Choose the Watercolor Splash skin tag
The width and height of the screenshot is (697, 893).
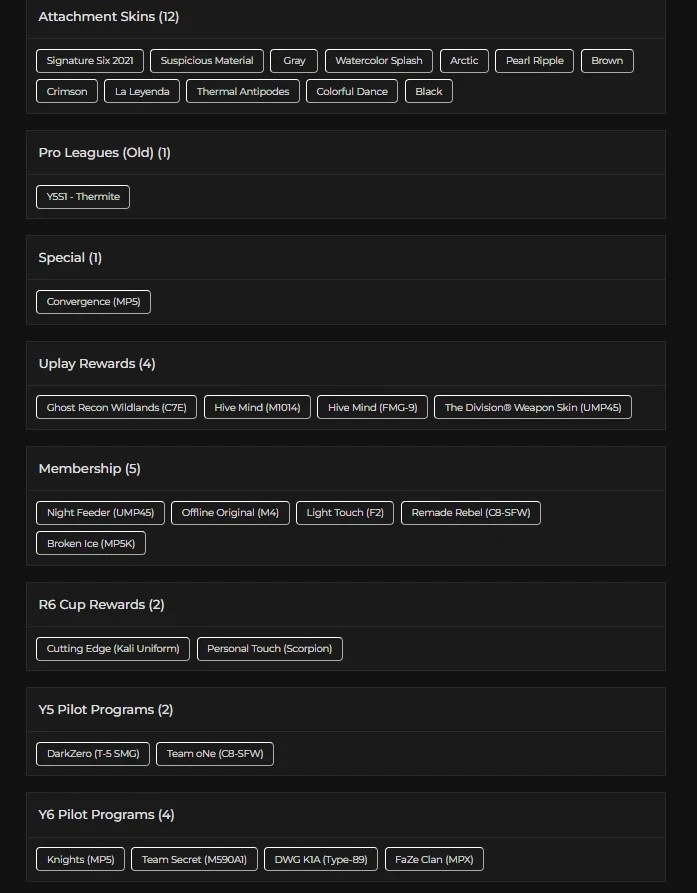tap(379, 61)
